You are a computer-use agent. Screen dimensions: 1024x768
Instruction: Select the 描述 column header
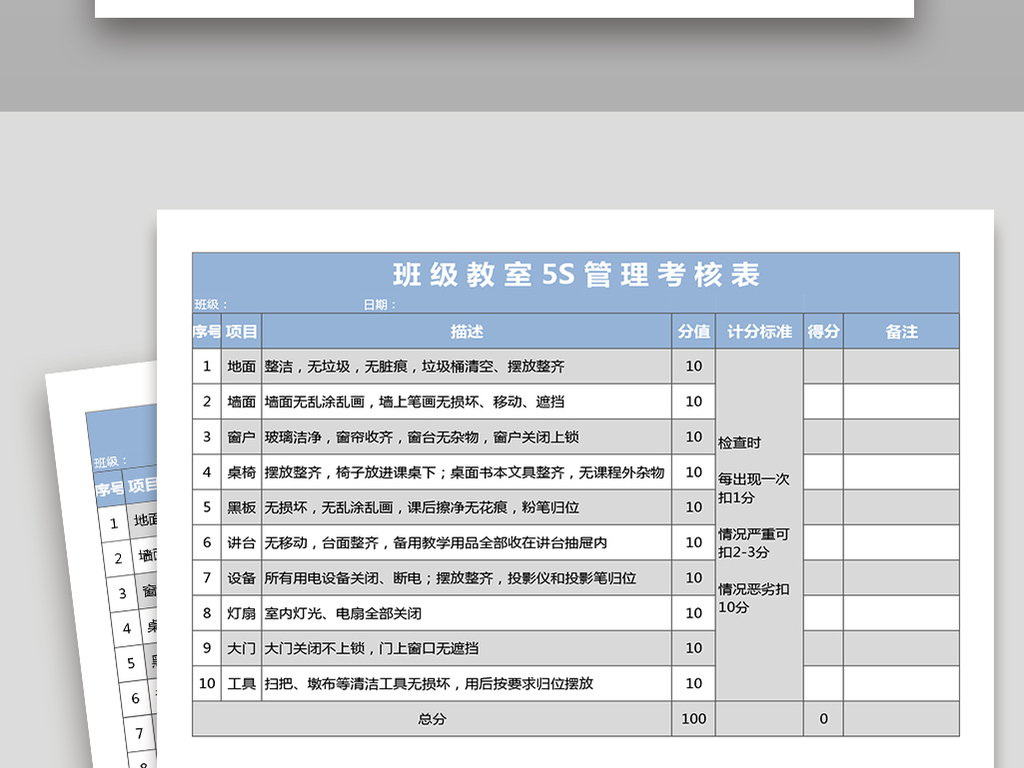(x=465, y=331)
